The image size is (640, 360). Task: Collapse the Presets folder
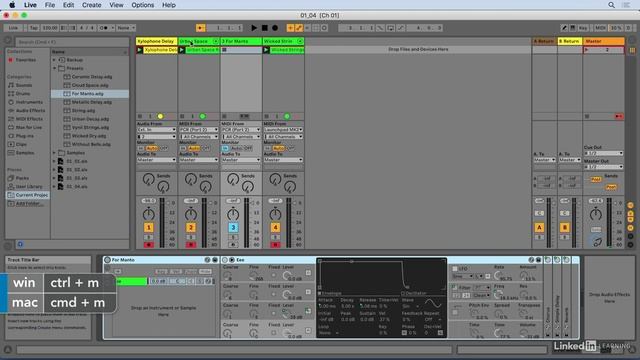(54, 68)
